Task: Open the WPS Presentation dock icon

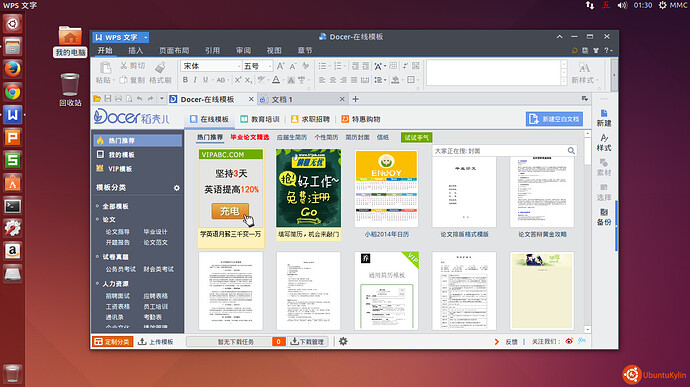Action: tap(12, 138)
